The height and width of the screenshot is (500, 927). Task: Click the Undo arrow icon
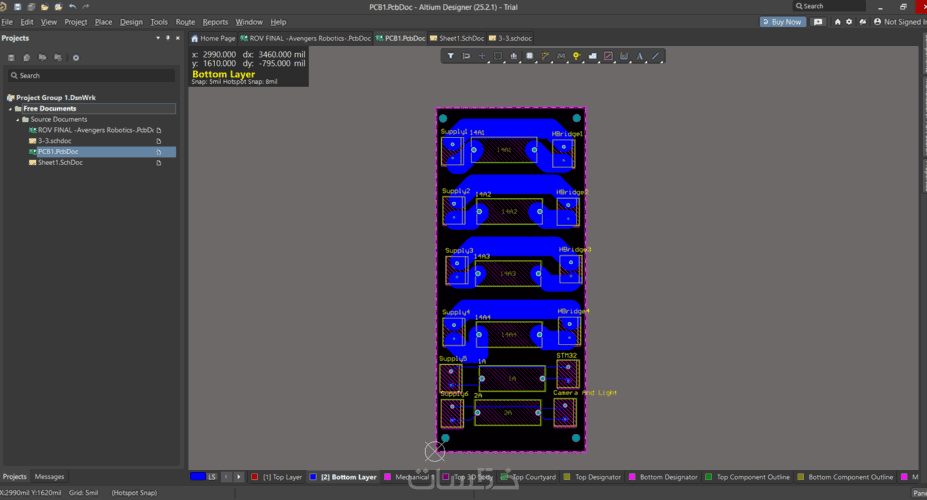[72, 7]
